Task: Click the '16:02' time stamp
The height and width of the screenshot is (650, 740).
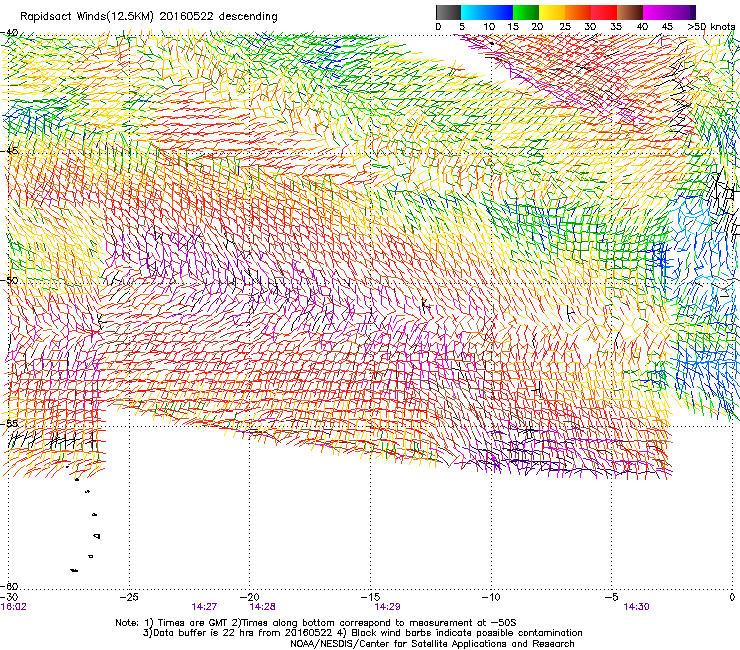Action: click(x=14, y=607)
